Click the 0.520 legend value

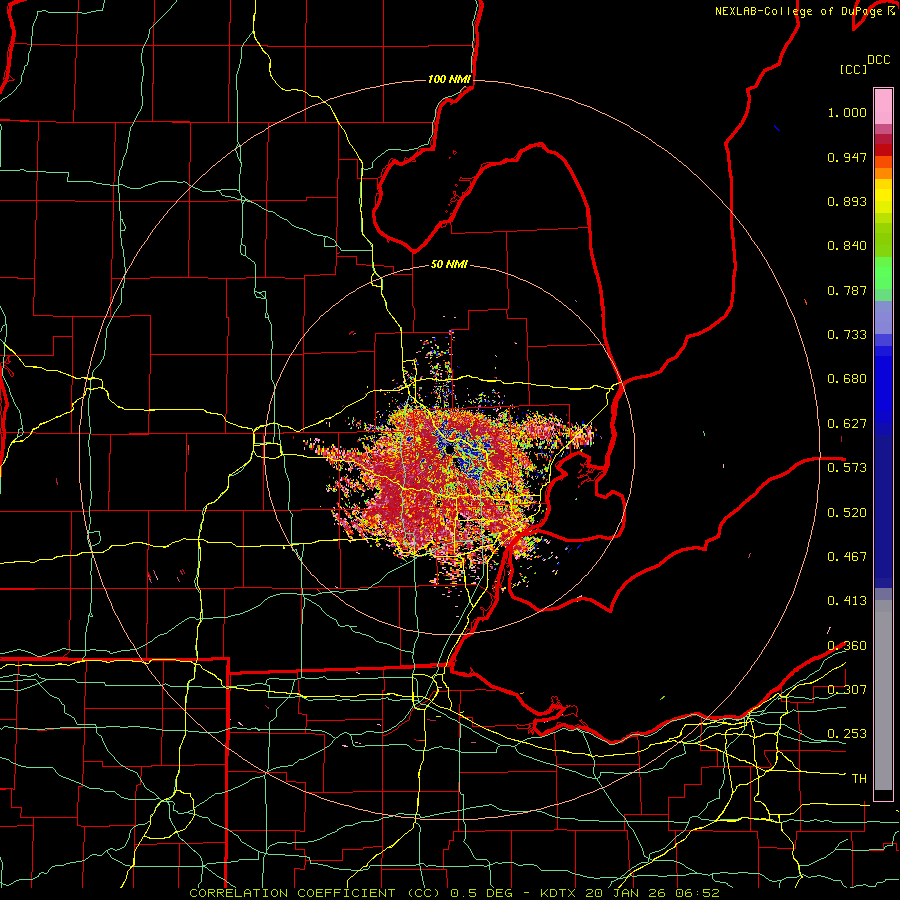(847, 513)
